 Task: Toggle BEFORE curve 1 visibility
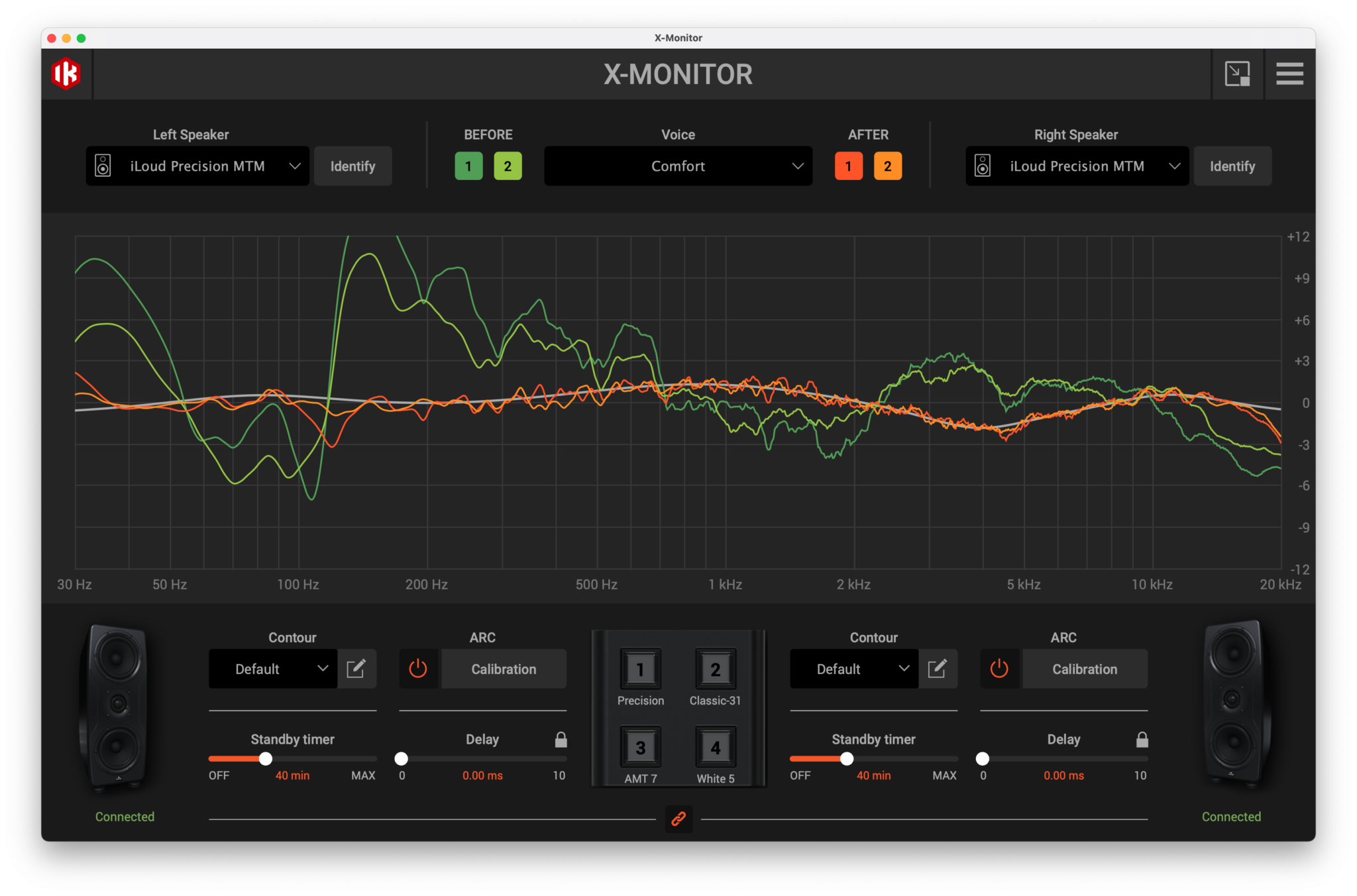(468, 166)
